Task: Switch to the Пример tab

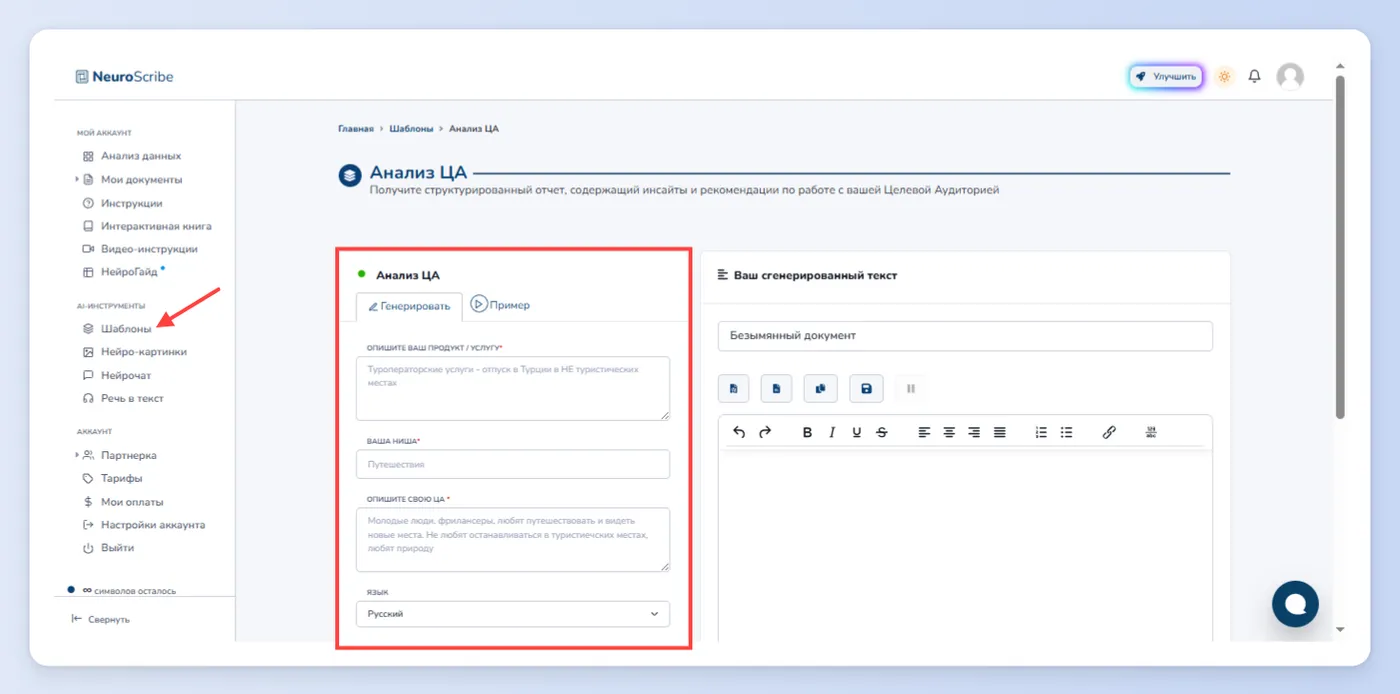Action: (x=500, y=304)
